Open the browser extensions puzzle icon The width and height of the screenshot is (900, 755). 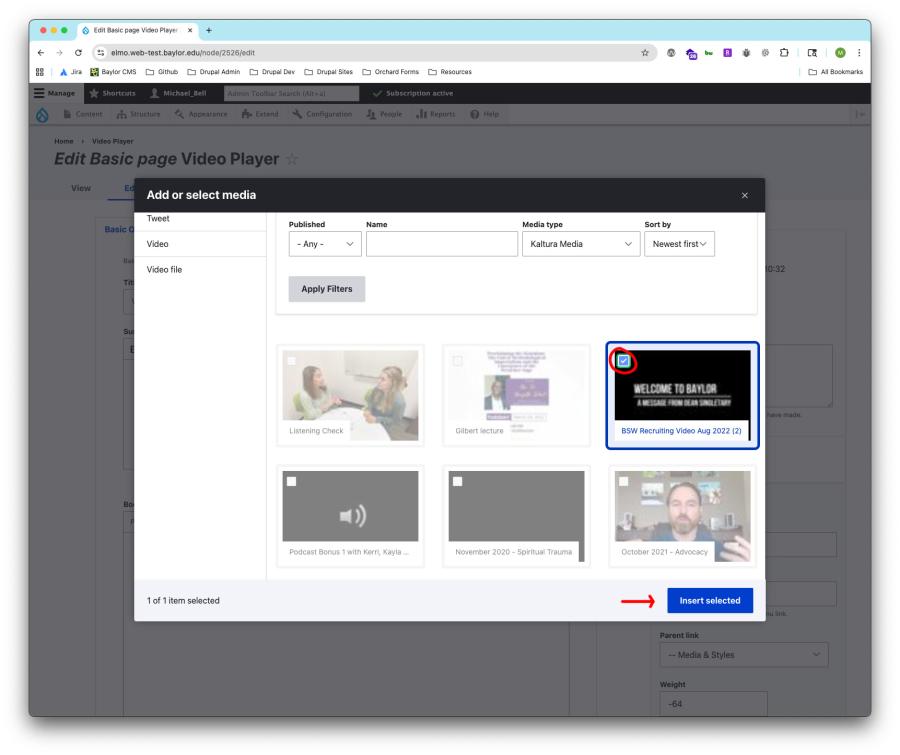pyautogui.click(x=784, y=53)
